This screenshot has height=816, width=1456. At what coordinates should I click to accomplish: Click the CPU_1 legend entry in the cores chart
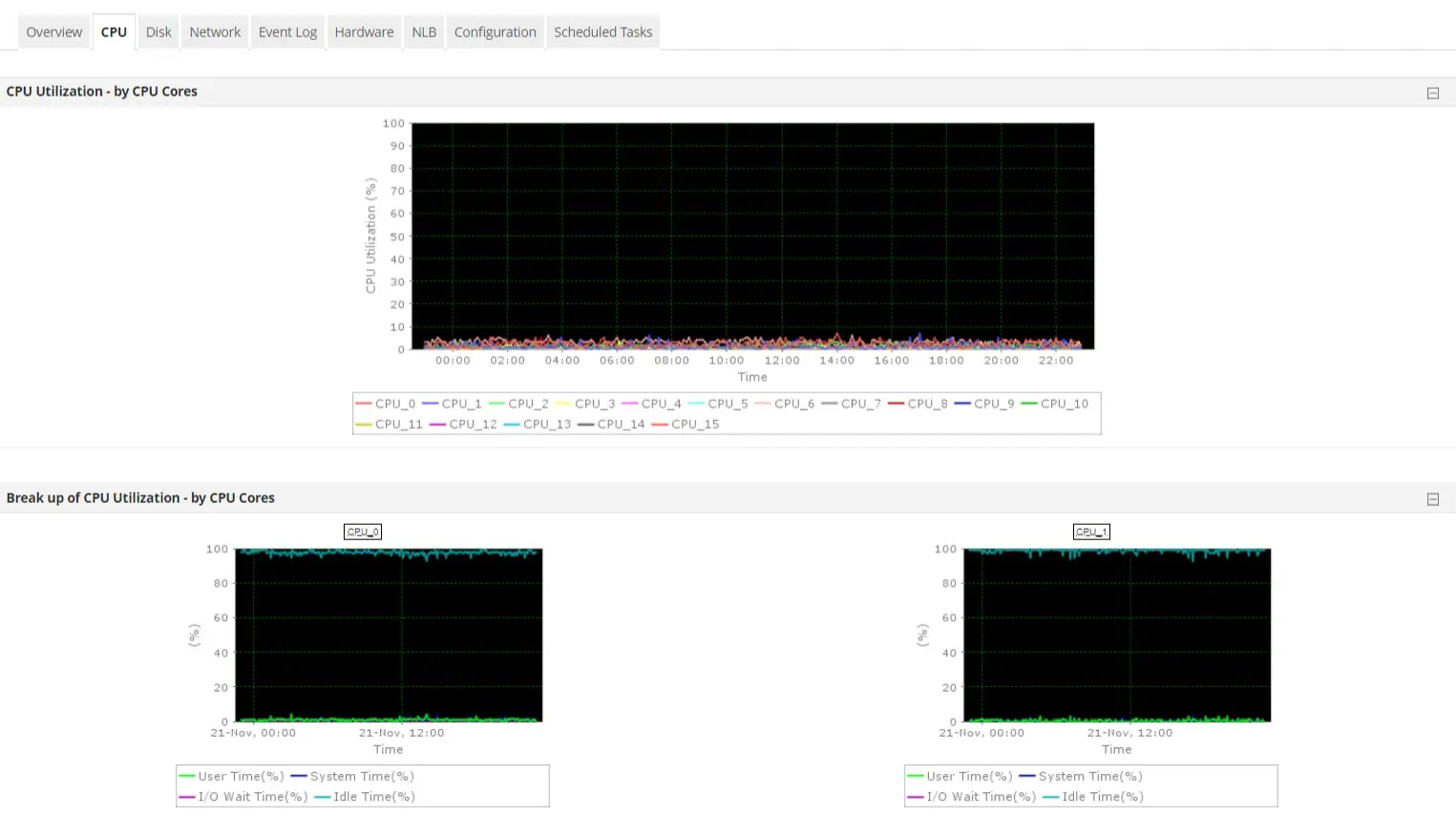click(x=452, y=404)
